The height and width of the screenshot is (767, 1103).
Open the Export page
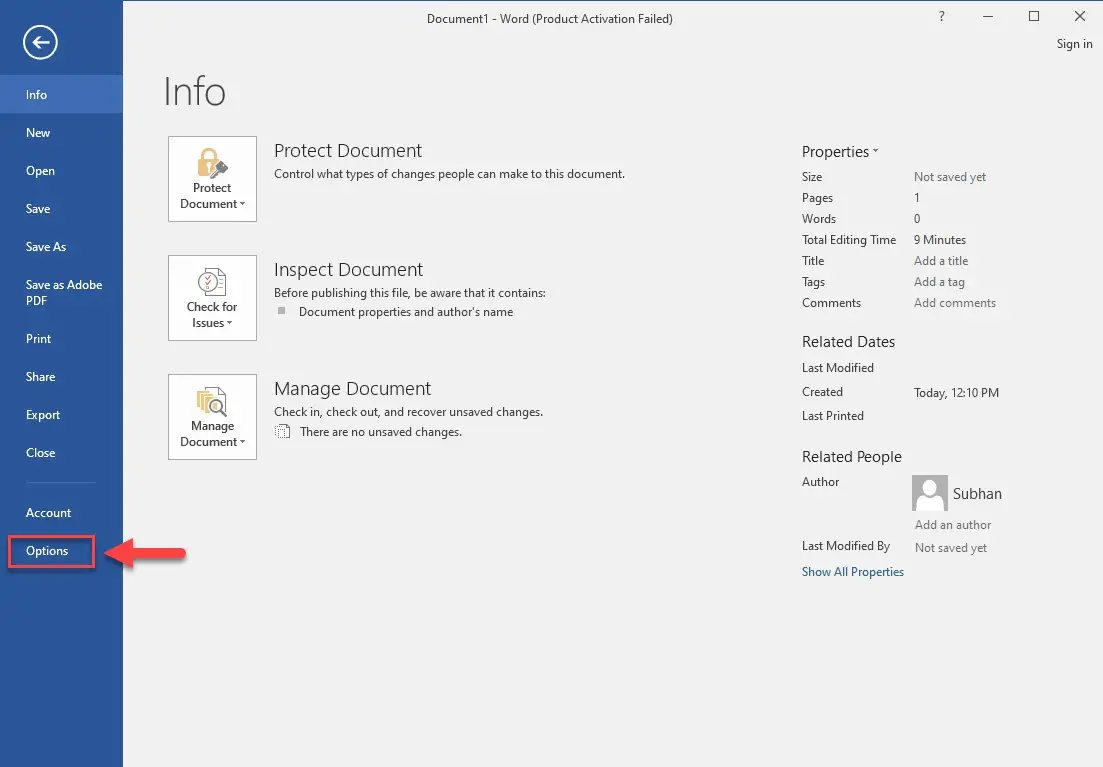click(61, 414)
